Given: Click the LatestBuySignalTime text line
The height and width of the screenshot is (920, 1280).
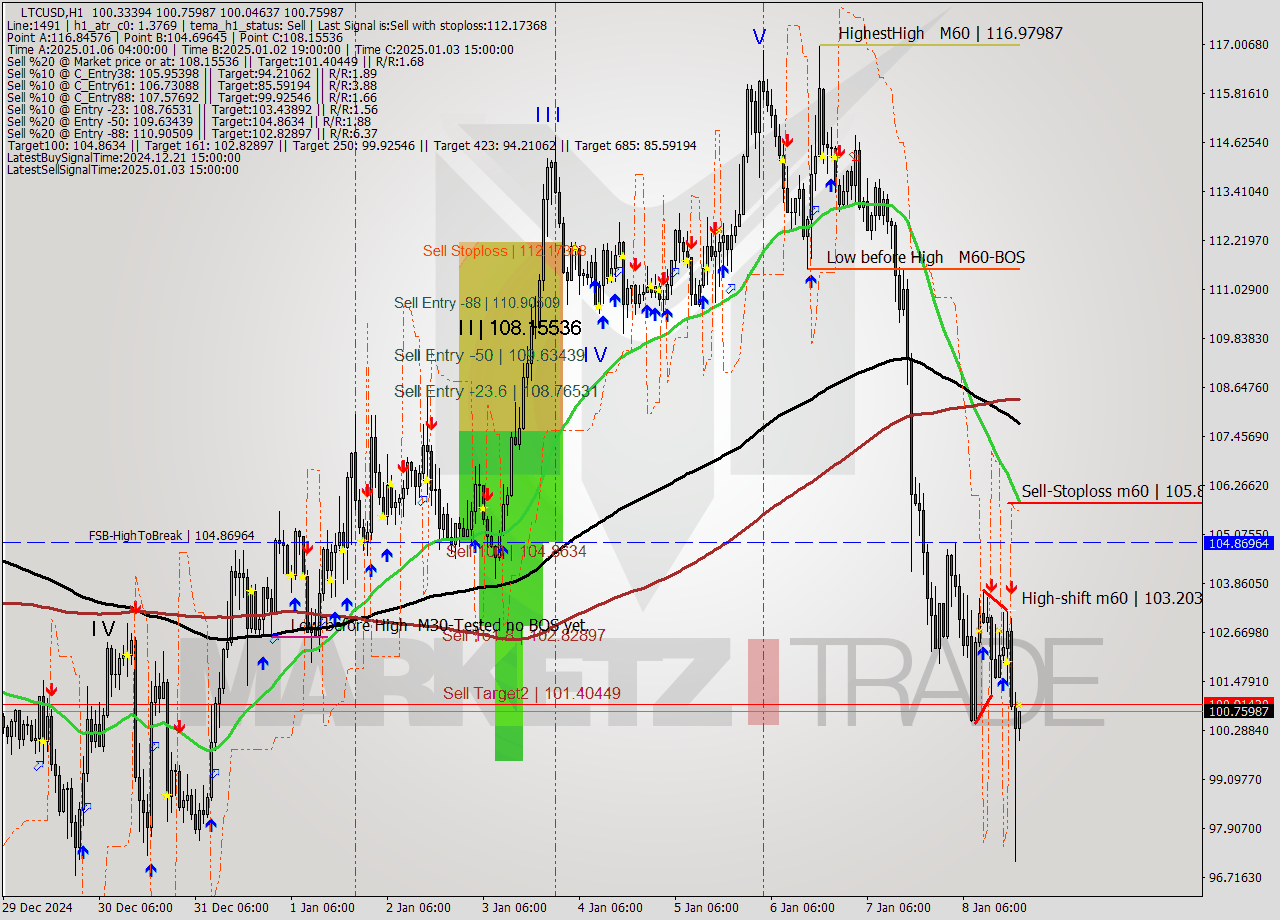Looking at the screenshot, I should tap(123, 158).
